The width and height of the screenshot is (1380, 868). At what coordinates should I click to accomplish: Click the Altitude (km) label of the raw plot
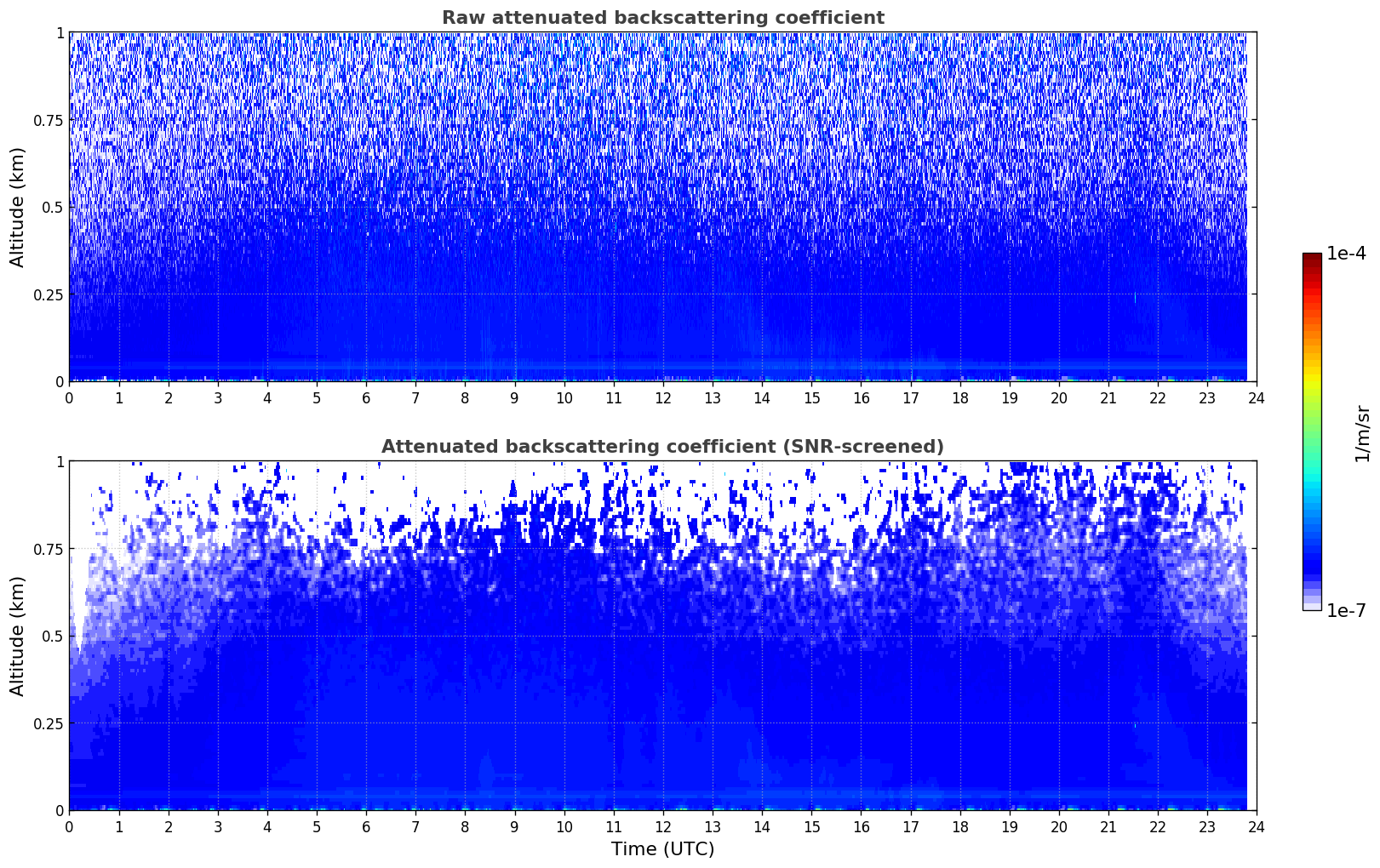(18, 207)
